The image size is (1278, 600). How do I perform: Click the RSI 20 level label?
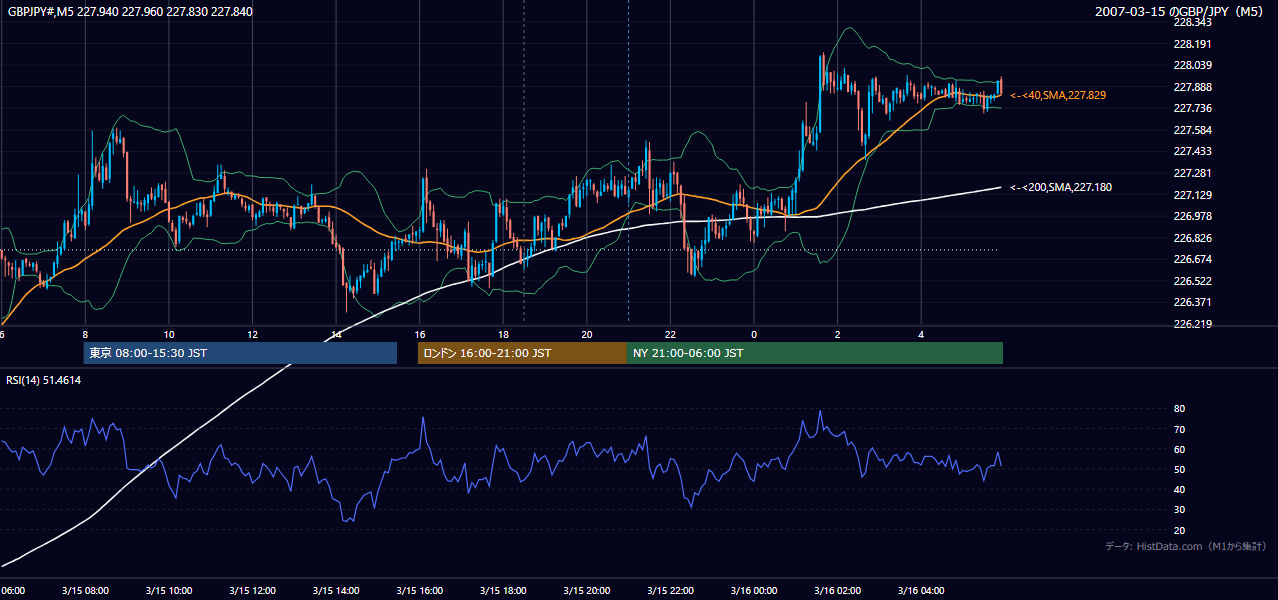pyautogui.click(x=1179, y=530)
